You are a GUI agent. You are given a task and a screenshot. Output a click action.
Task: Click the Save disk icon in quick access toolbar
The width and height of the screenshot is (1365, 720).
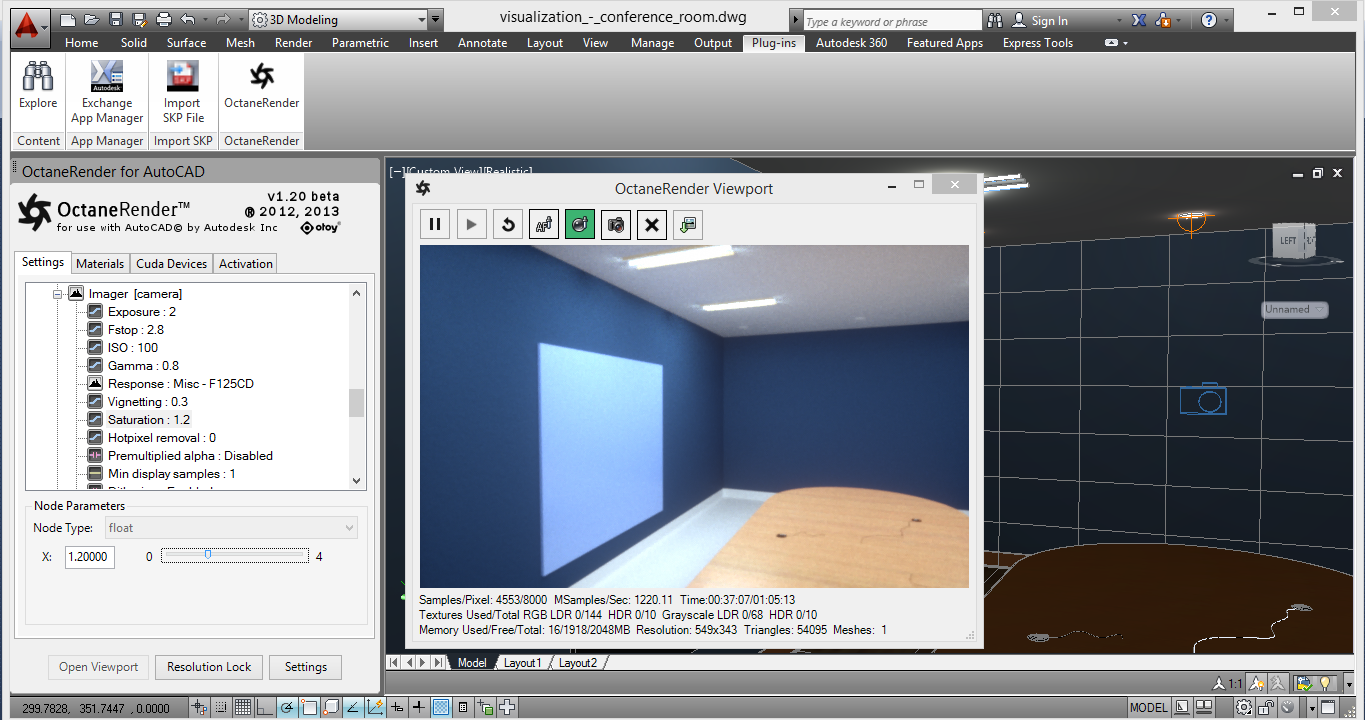point(115,19)
